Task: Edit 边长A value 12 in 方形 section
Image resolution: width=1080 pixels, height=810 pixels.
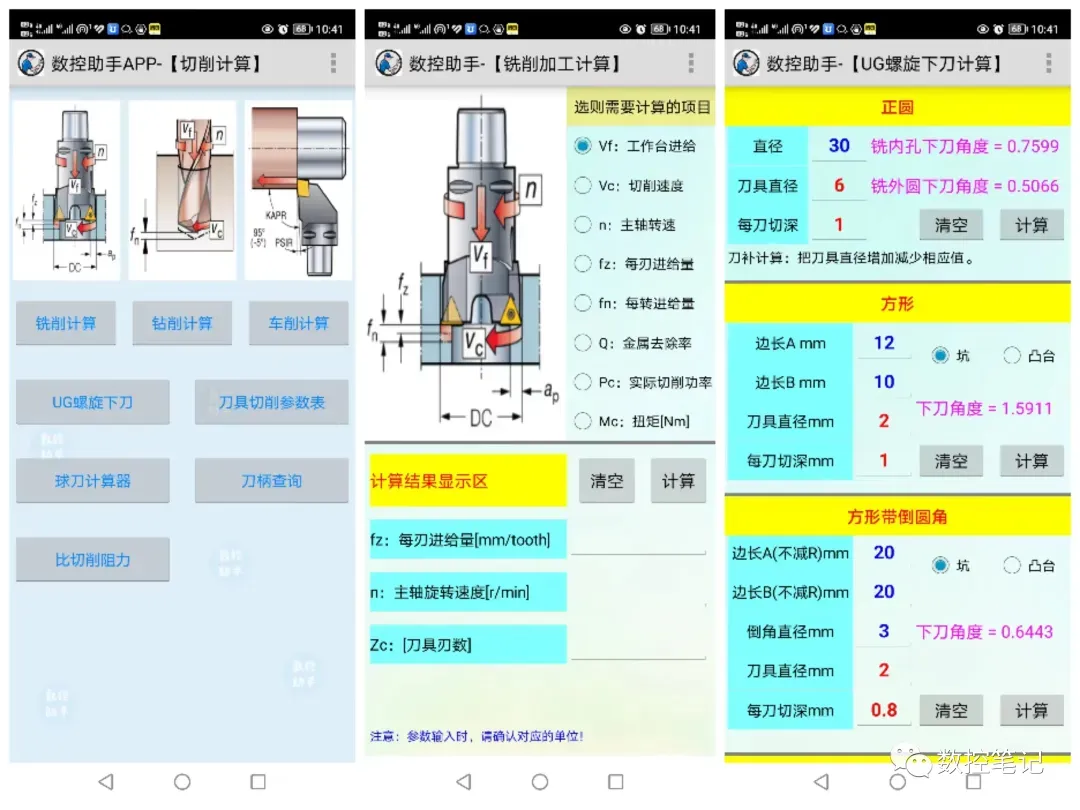Action: click(884, 343)
